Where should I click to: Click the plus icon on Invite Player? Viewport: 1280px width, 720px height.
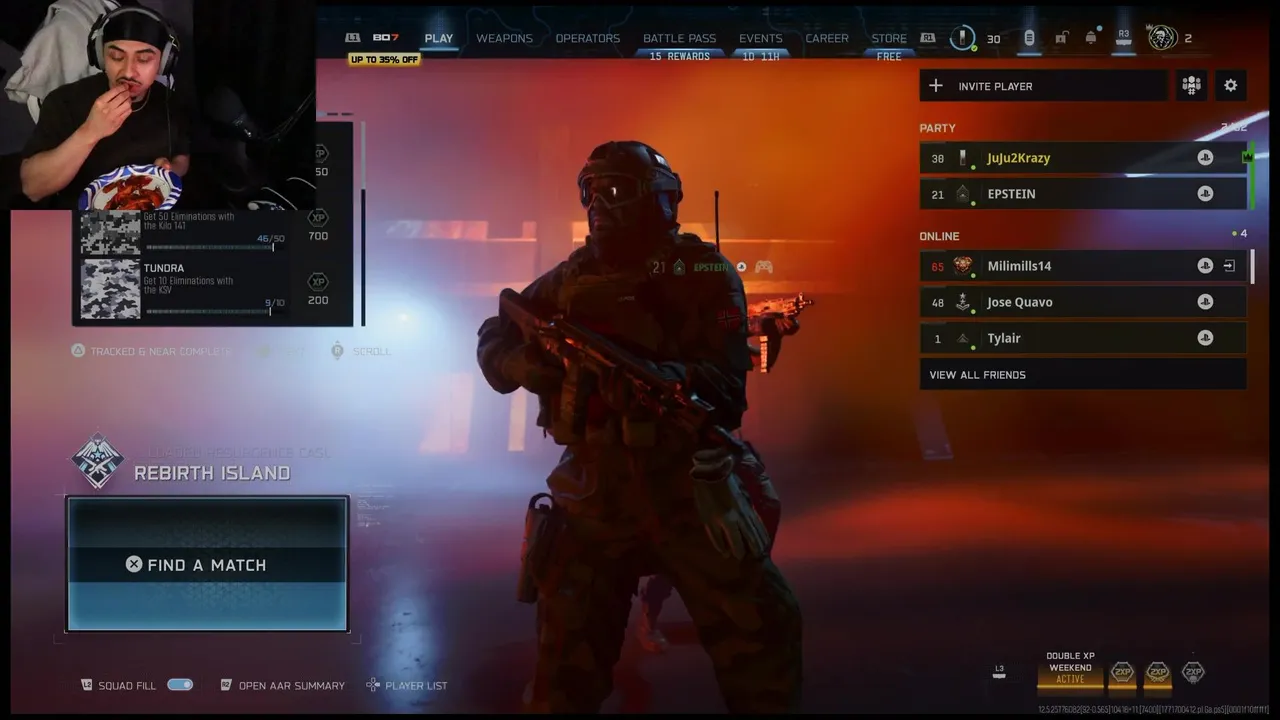pos(935,86)
